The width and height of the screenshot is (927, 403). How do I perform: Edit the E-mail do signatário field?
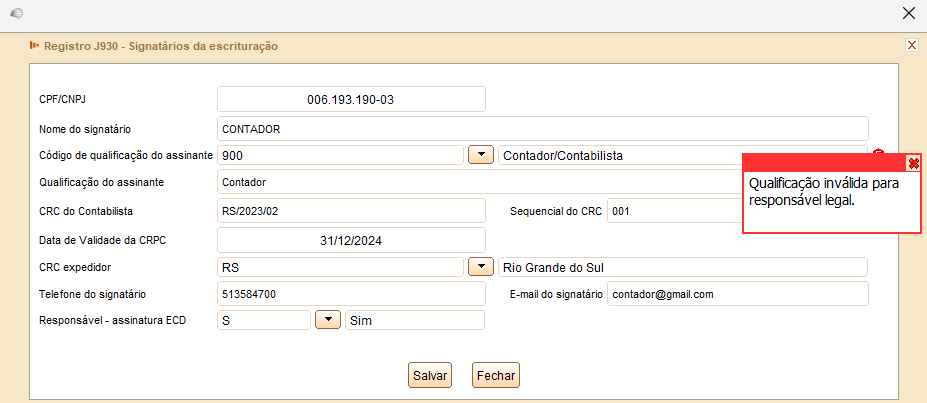point(737,294)
